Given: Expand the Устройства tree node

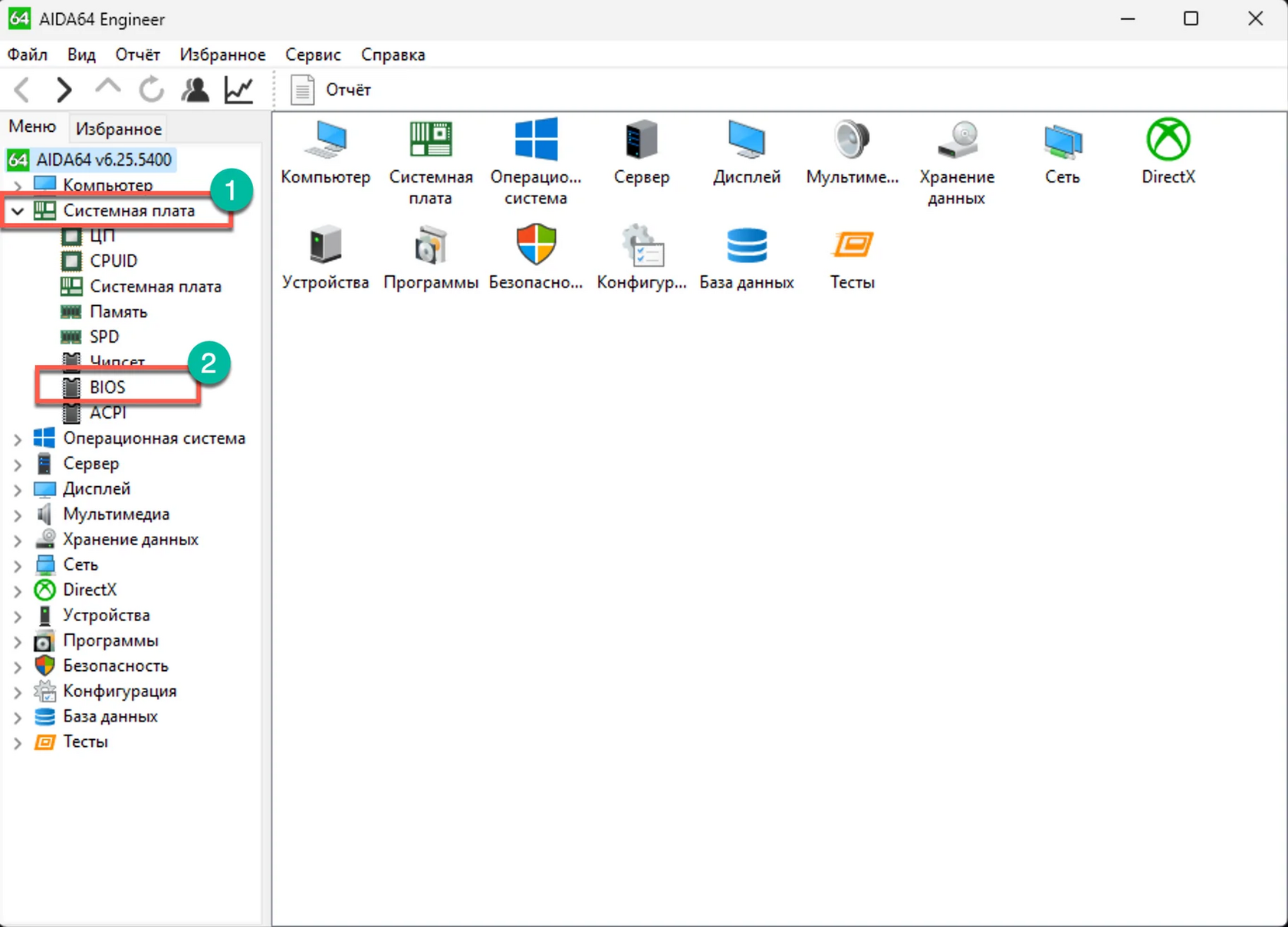Looking at the screenshot, I should 18,616.
